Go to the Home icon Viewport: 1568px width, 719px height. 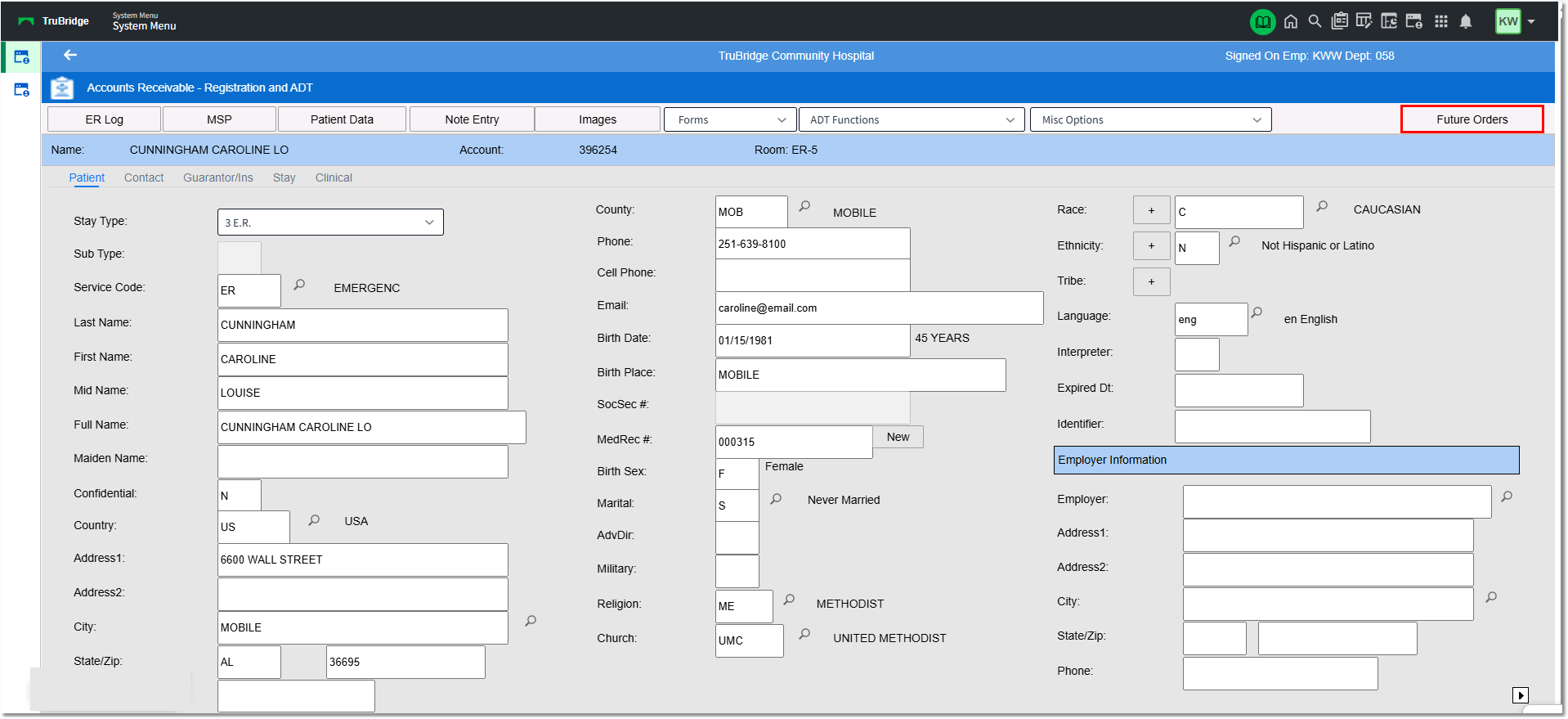click(1291, 22)
